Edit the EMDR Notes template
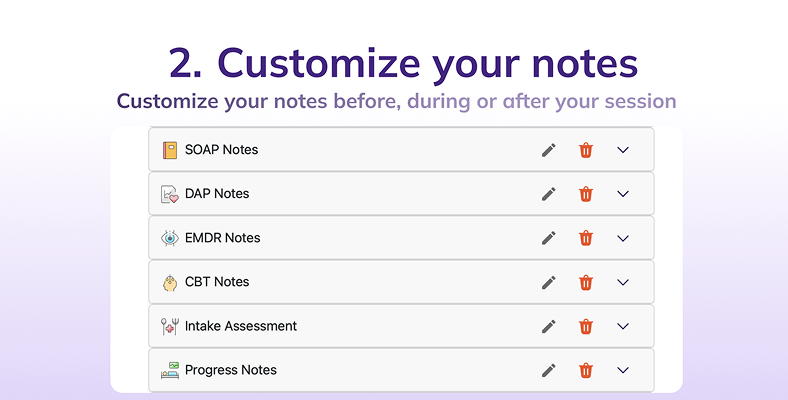 pos(549,238)
